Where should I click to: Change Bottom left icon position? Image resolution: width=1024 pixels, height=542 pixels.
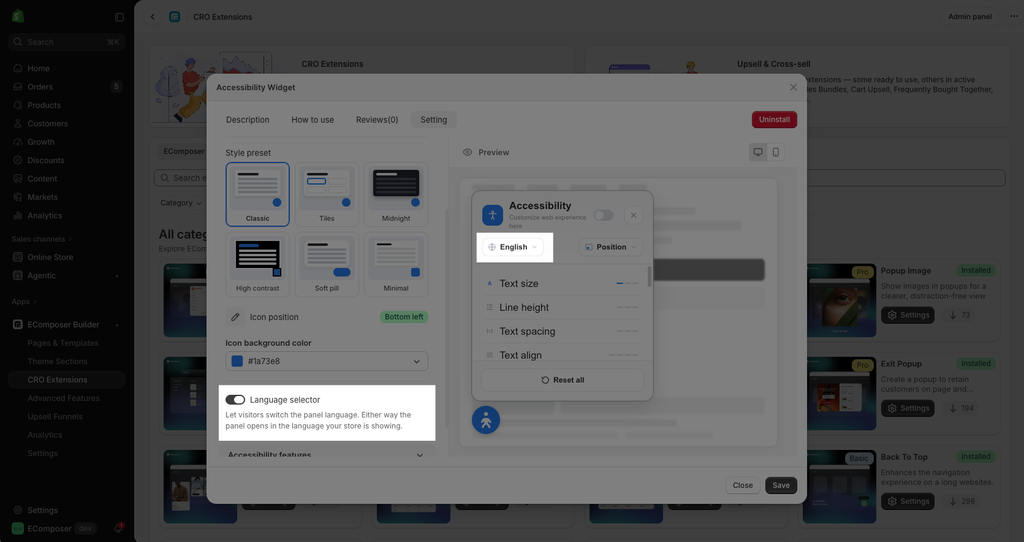[x=404, y=317]
